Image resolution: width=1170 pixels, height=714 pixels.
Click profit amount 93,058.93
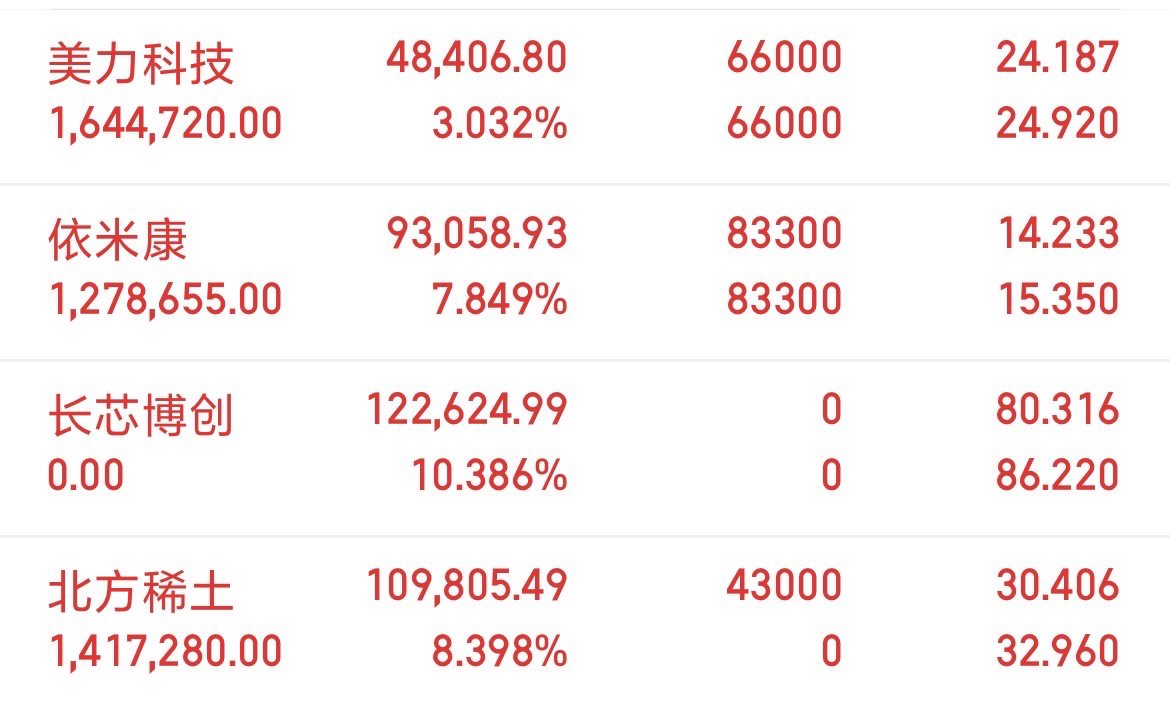tap(477, 234)
